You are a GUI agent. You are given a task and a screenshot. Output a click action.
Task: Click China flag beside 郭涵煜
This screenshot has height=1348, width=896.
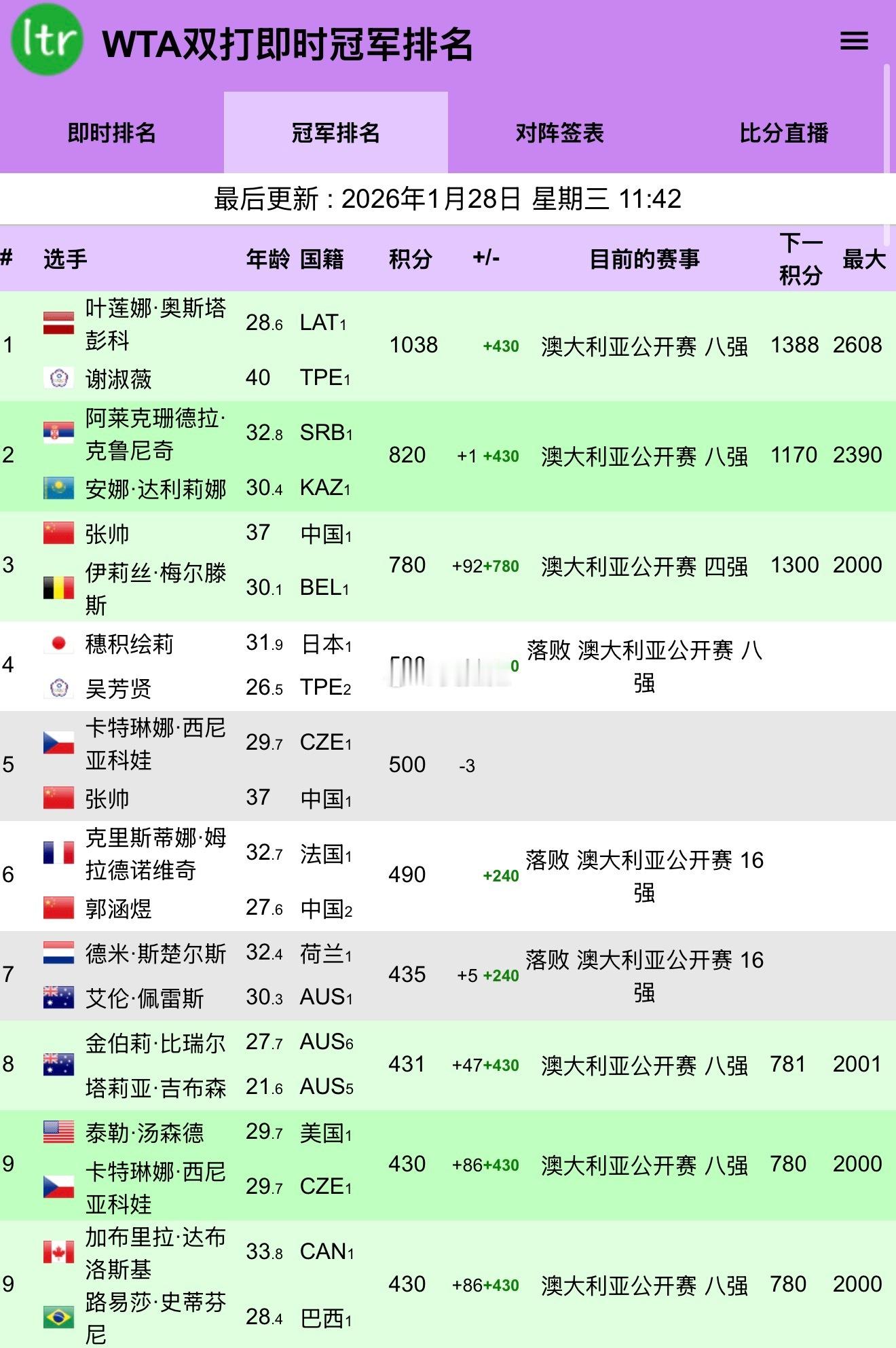click(58, 907)
